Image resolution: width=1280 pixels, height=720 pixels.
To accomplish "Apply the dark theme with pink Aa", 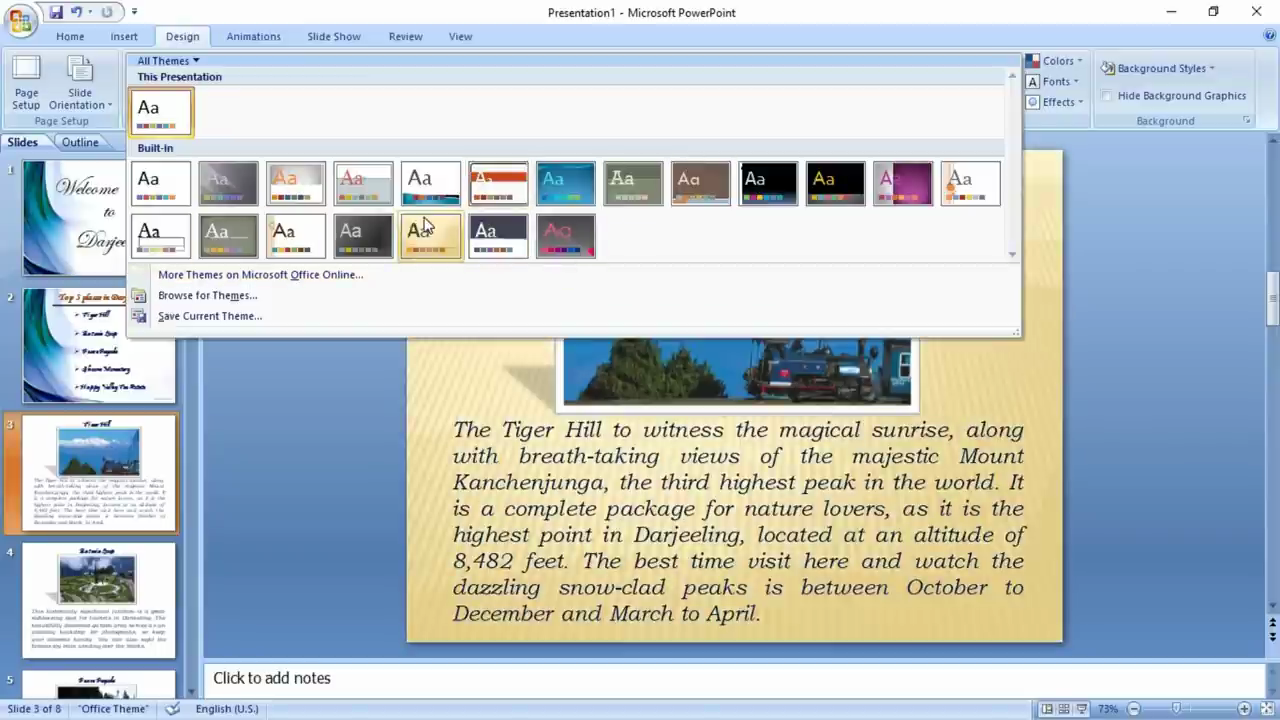I will point(565,236).
